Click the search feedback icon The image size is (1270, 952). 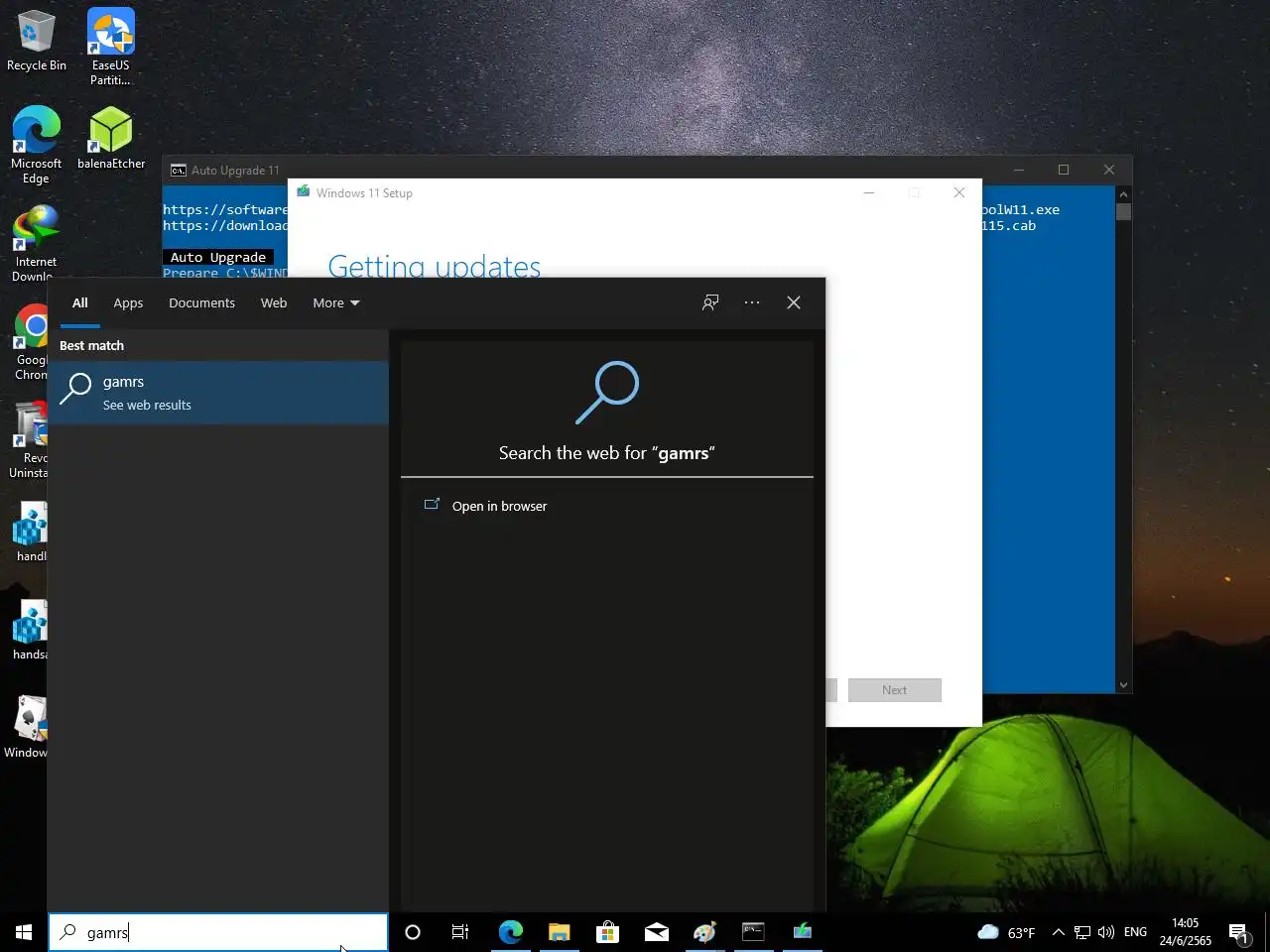[x=710, y=302]
